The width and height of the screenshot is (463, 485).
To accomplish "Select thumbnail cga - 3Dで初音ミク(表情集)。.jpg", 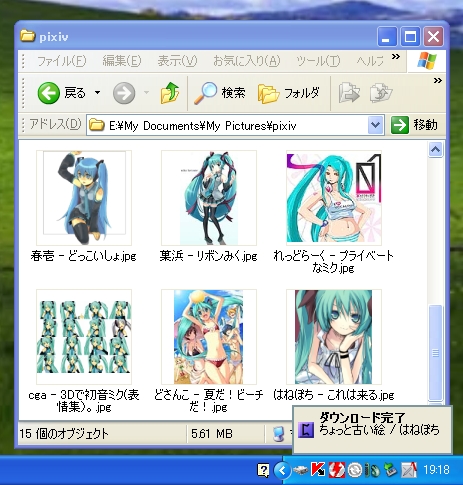I will click(84, 337).
